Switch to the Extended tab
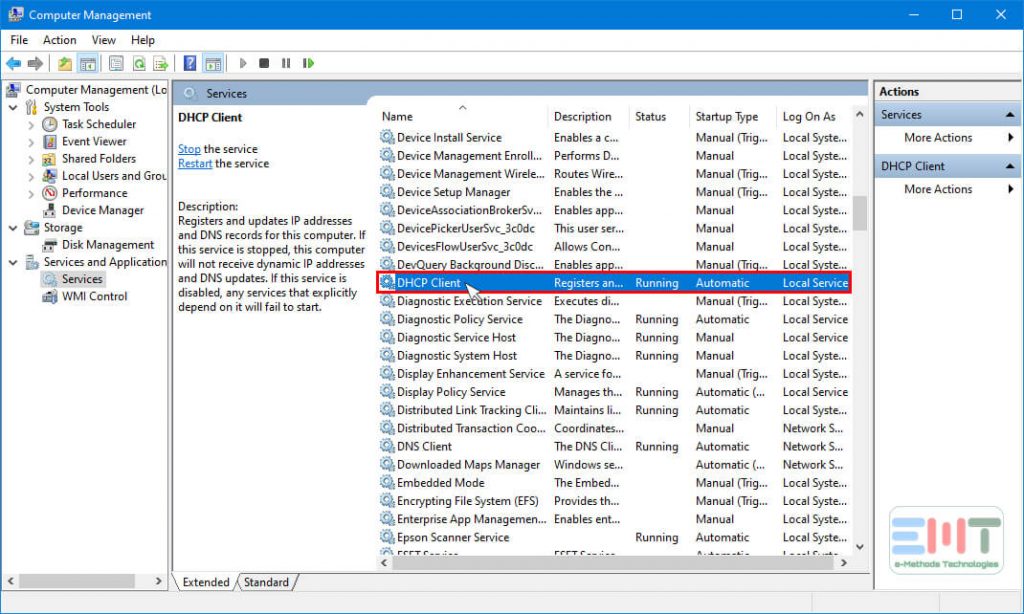 coord(206,582)
